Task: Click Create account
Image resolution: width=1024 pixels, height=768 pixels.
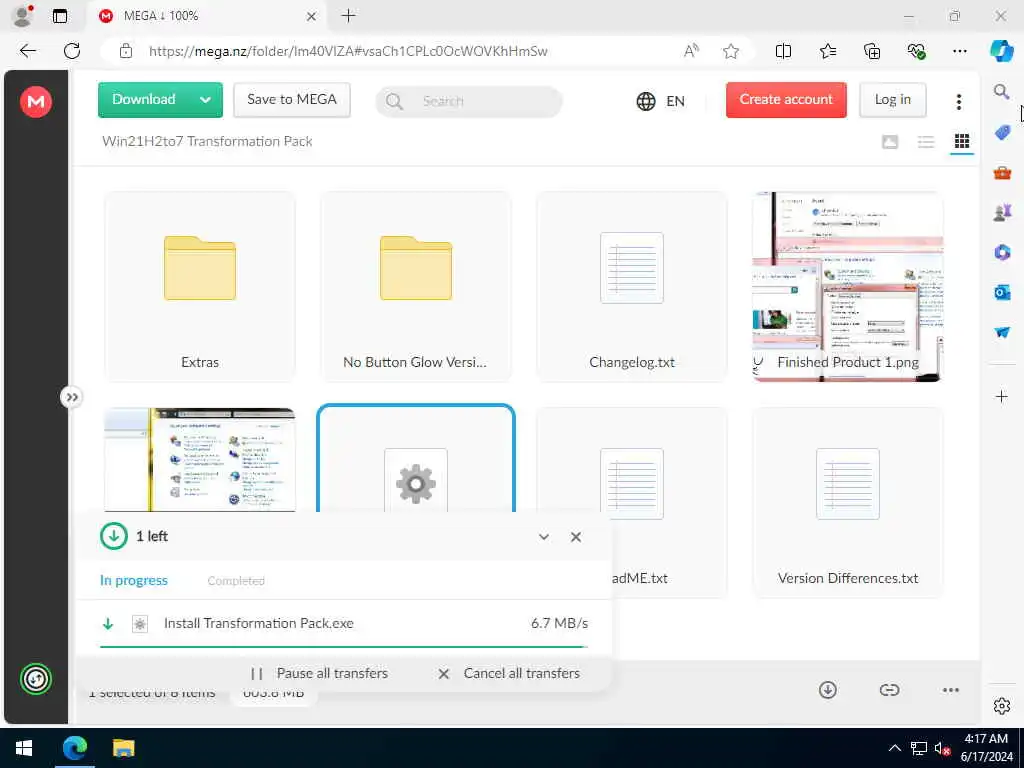Action: [x=786, y=100]
